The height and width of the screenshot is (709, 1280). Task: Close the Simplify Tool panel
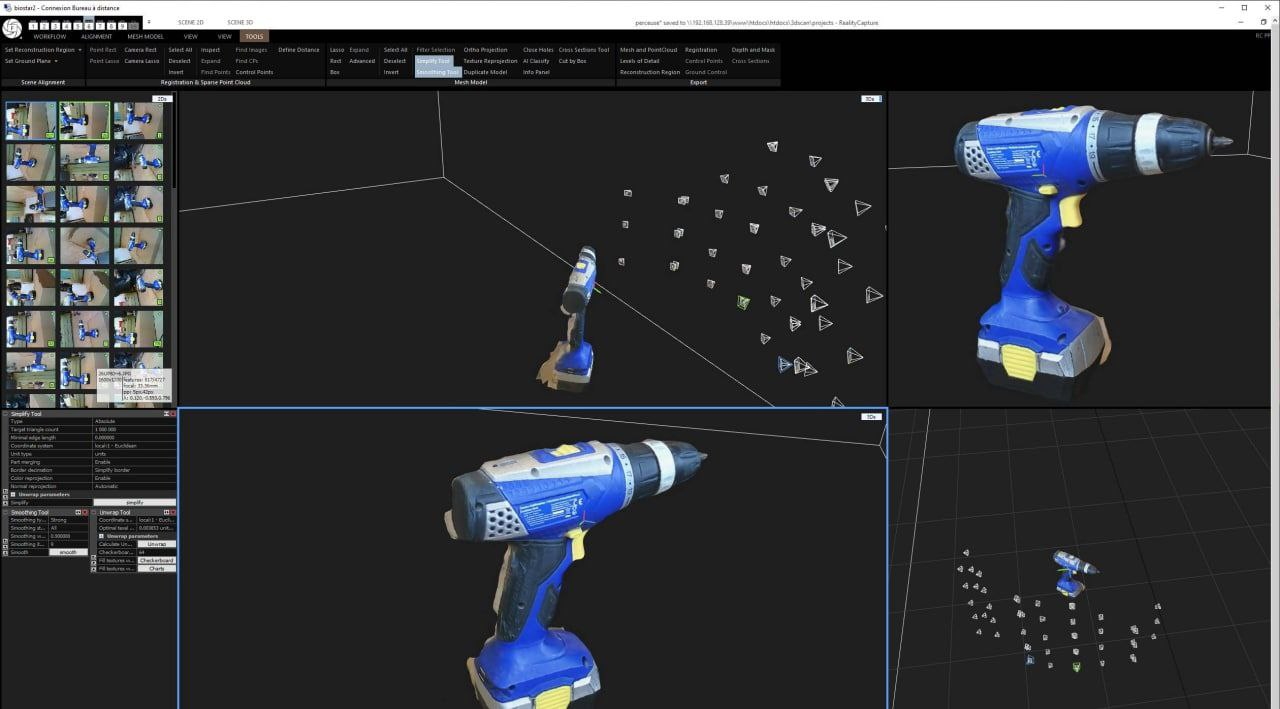pyautogui.click(x=173, y=413)
